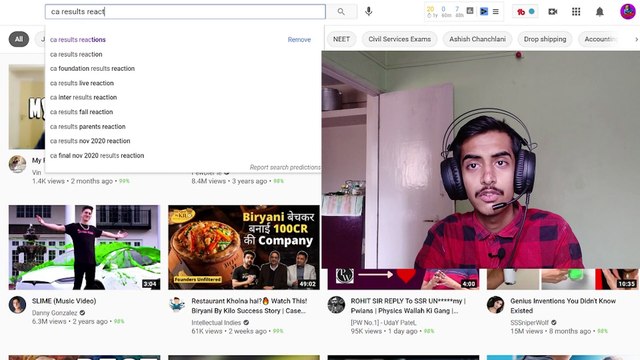
Task: Select the Civil Services Exams chip
Action: [400, 39]
